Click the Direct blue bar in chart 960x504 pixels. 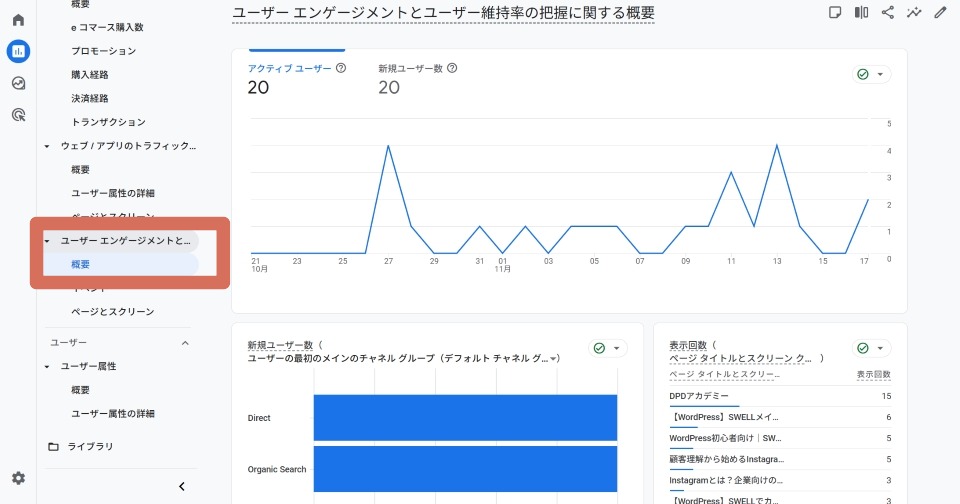click(x=465, y=417)
